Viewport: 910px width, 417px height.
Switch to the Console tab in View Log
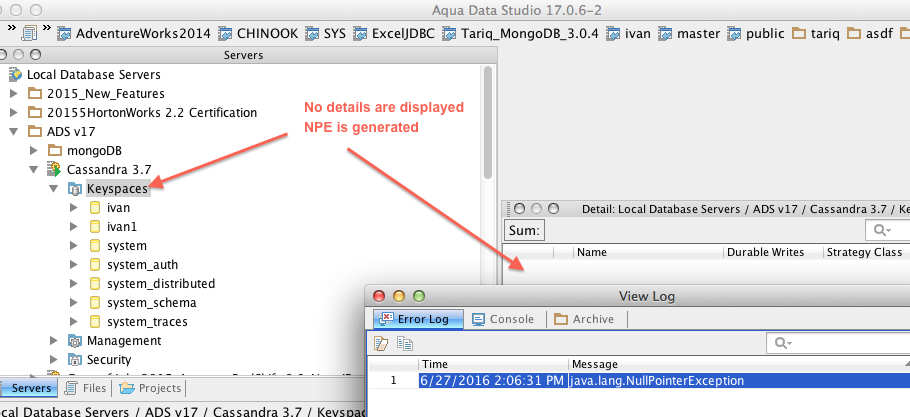(x=503, y=319)
